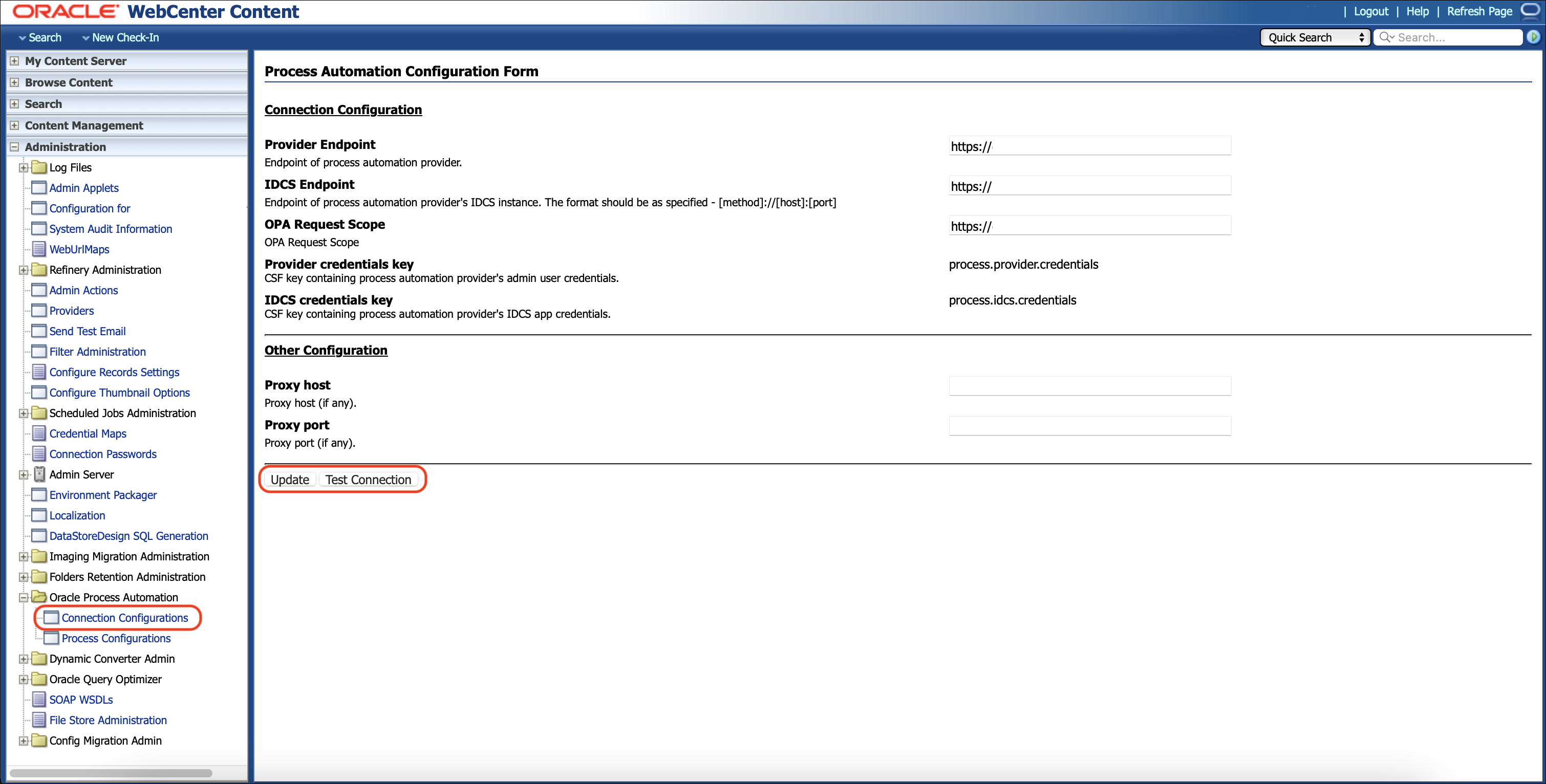Expand the Dynamic Converter Admin node
Screen dimensions: 1546x784
coord(24,659)
